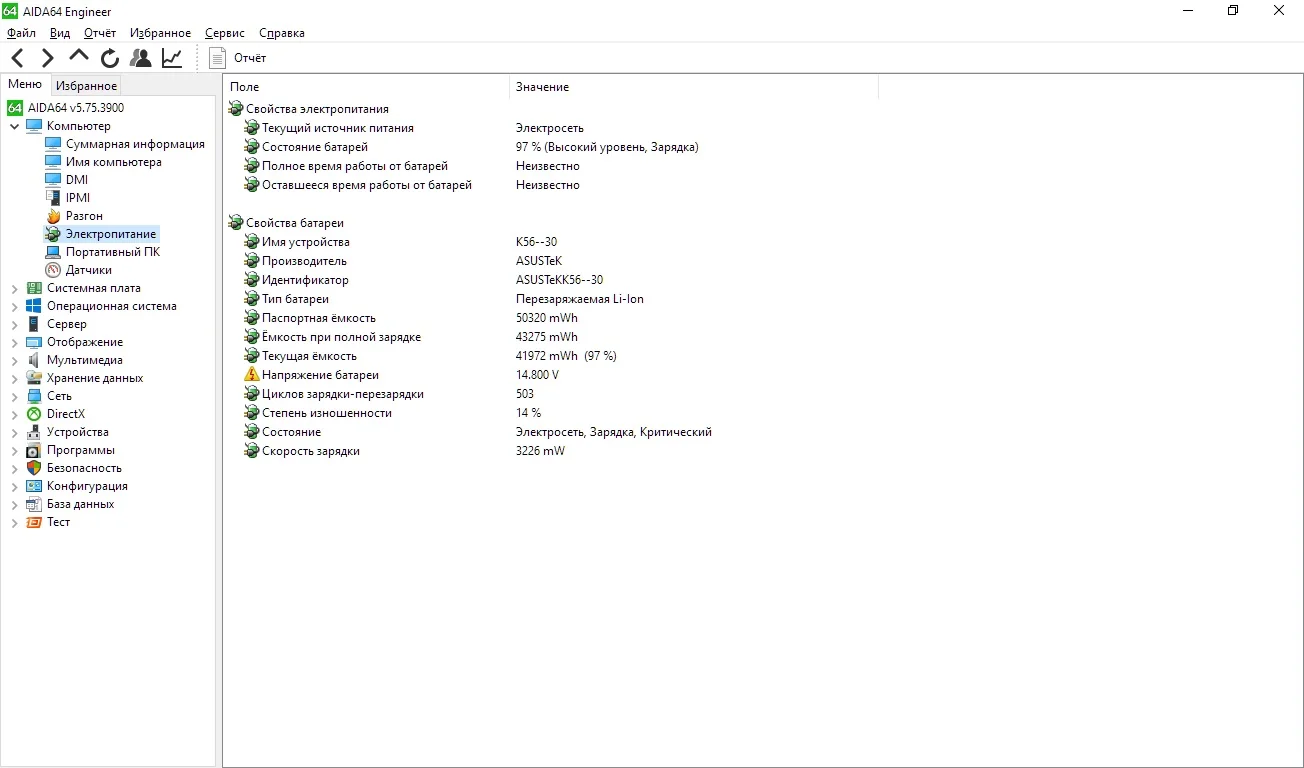Select the Циклов зарядки-перезарядки row
This screenshot has height=768, width=1304.
[343, 394]
